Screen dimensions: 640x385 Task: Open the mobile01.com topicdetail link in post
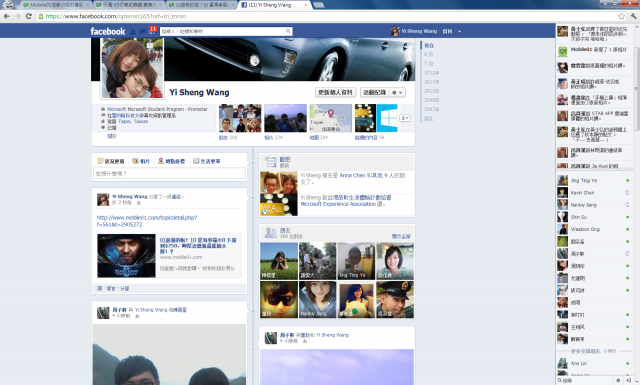[x=147, y=221]
